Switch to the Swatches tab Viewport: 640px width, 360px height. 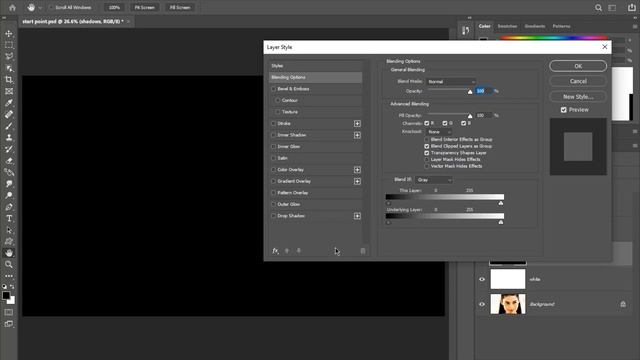pyautogui.click(x=507, y=26)
